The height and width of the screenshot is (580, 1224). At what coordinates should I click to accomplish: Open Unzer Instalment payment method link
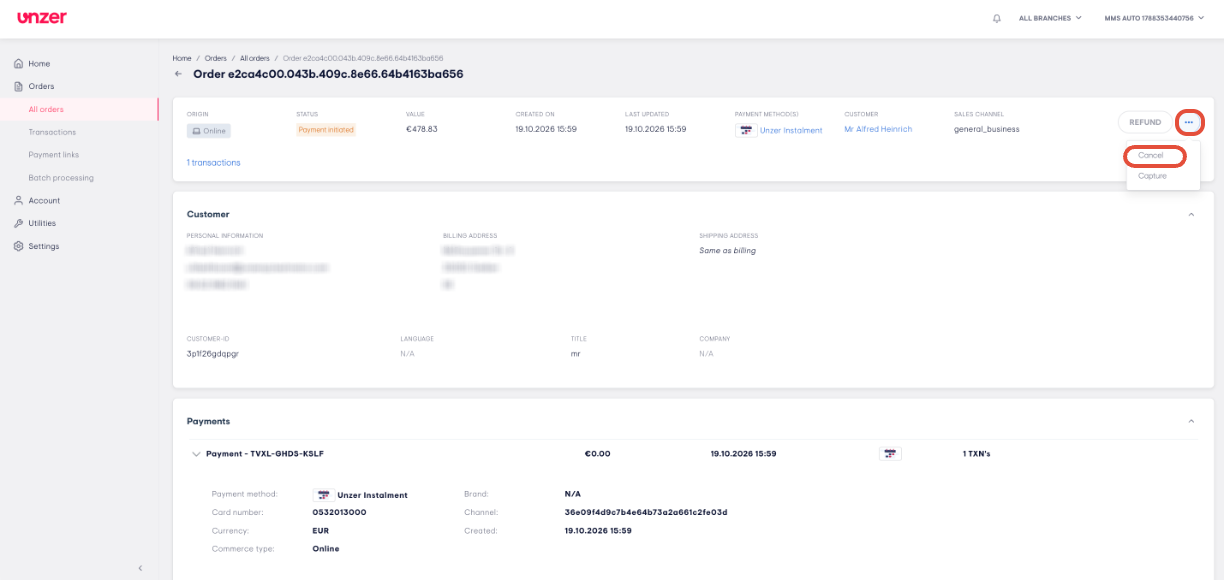(x=791, y=130)
